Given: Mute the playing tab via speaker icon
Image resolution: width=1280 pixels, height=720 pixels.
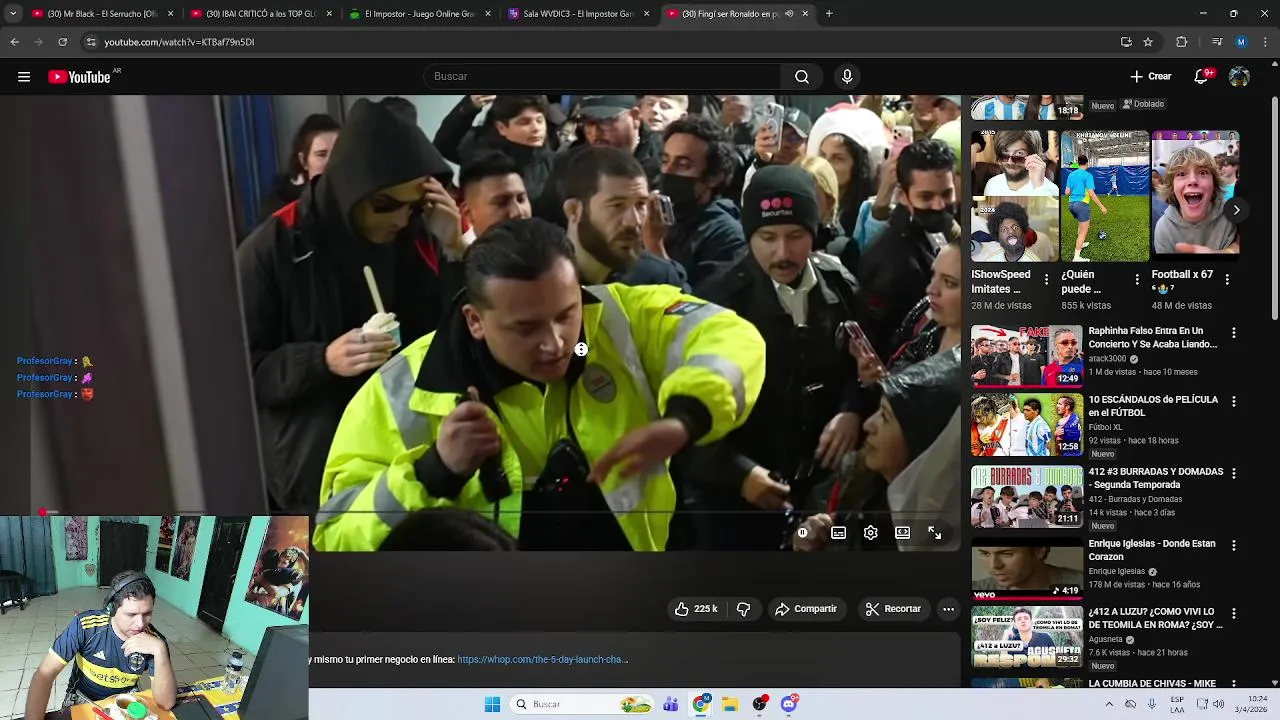Looking at the screenshot, I should tap(789, 14).
